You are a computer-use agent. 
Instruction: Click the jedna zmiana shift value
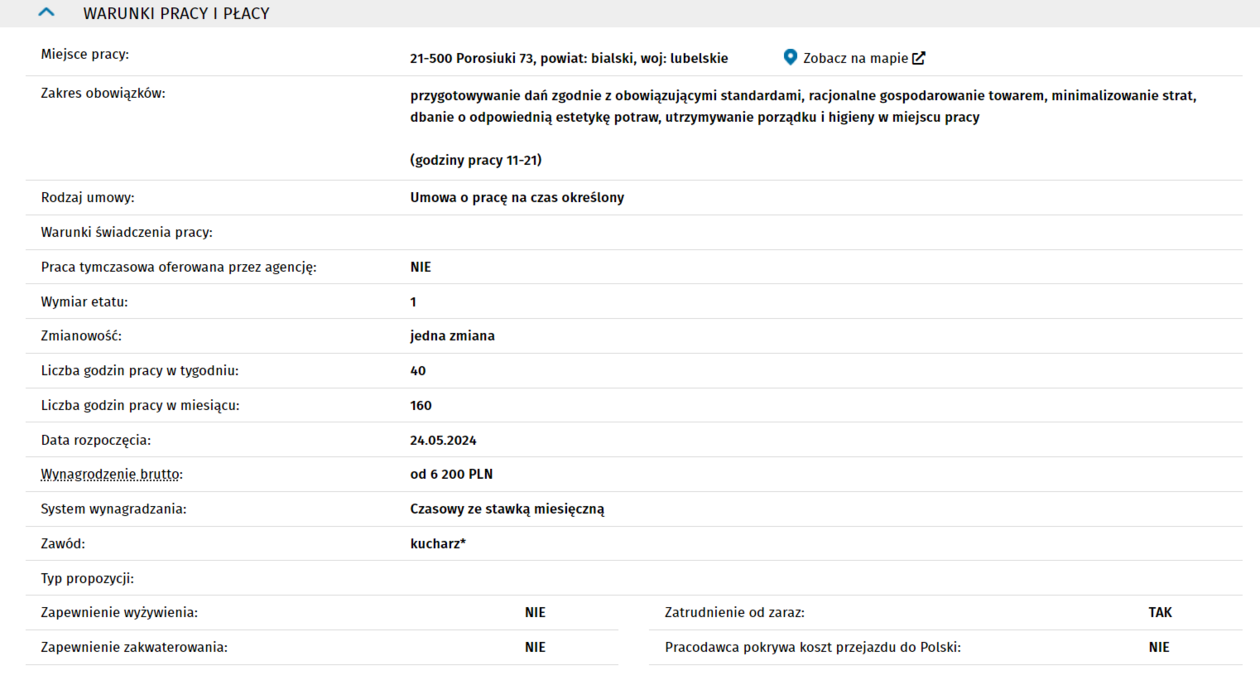[x=452, y=336]
